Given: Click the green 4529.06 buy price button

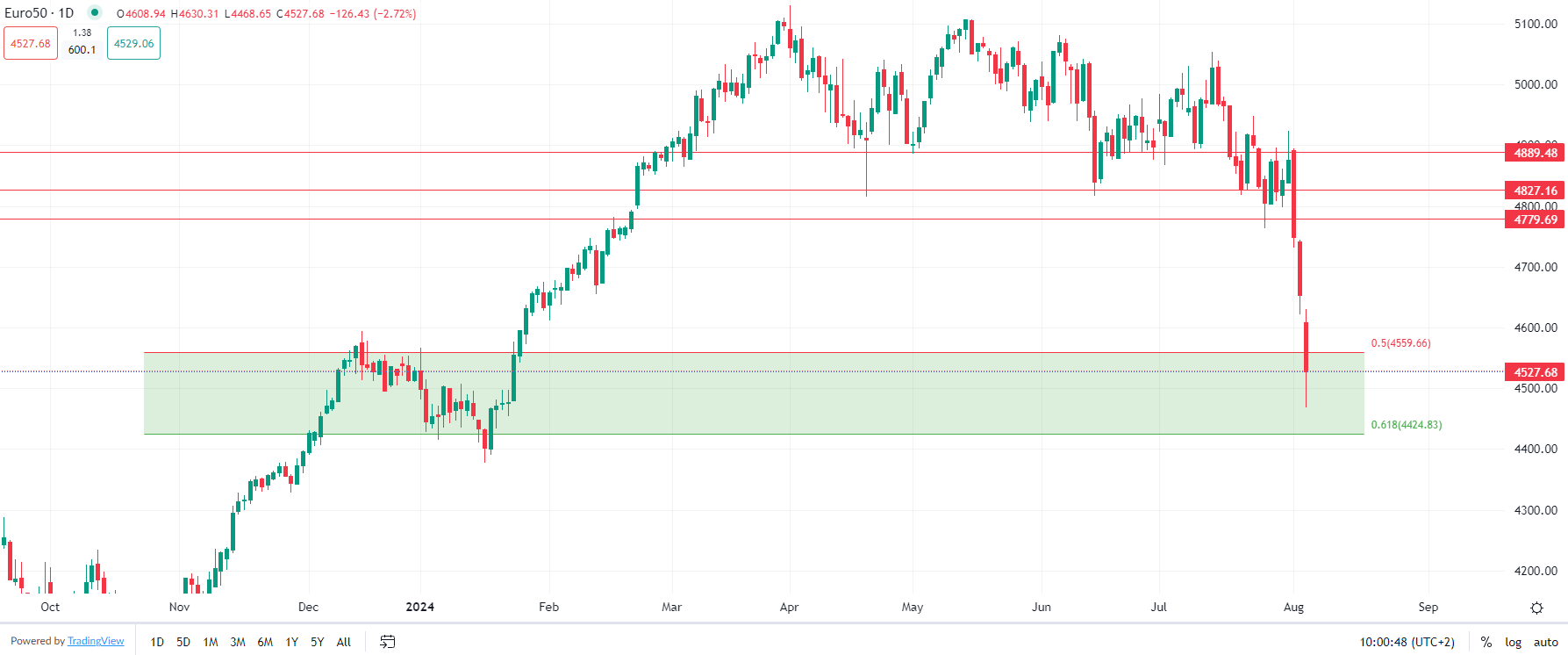Looking at the screenshot, I should click(x=133, y=43).
